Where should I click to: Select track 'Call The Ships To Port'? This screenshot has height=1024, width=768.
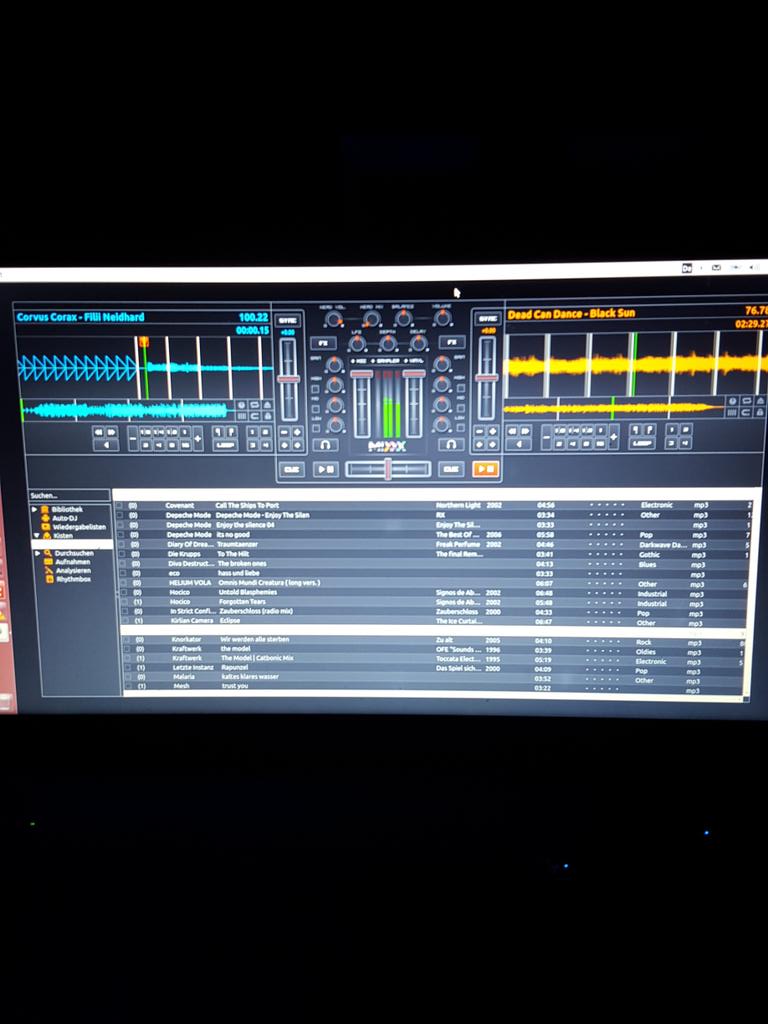pyautogui.click(x=247, y=505)
